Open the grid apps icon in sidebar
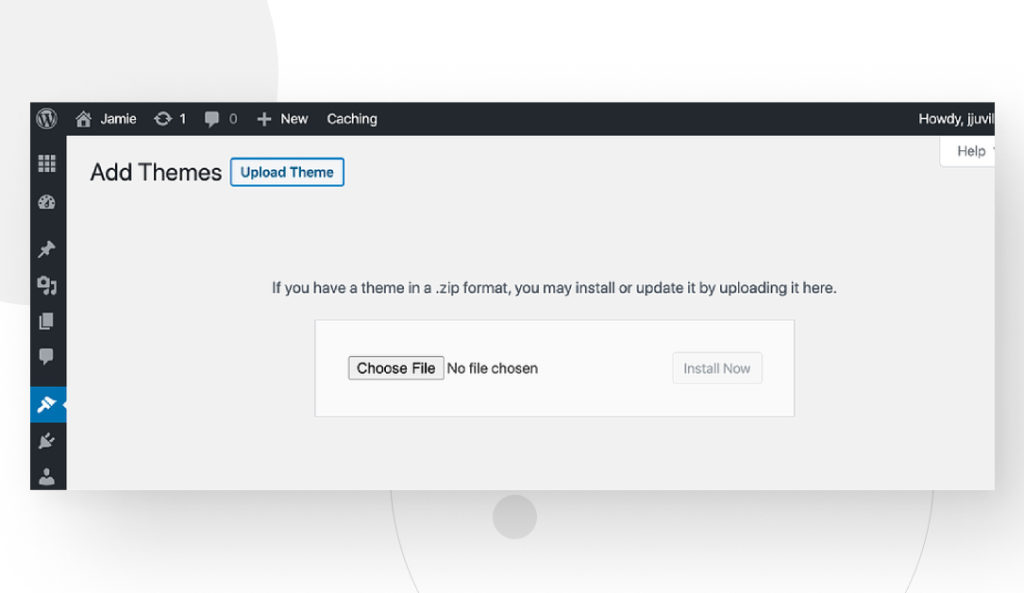 (46, 163)
